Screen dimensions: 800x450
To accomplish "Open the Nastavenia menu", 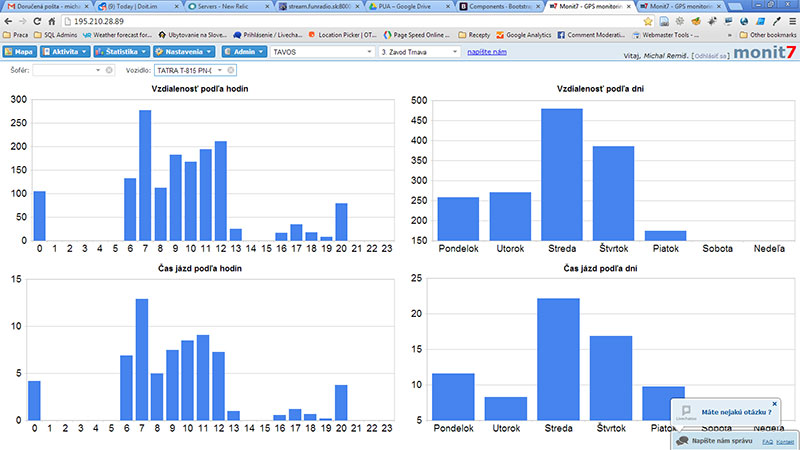I will (x=184, y=51).
